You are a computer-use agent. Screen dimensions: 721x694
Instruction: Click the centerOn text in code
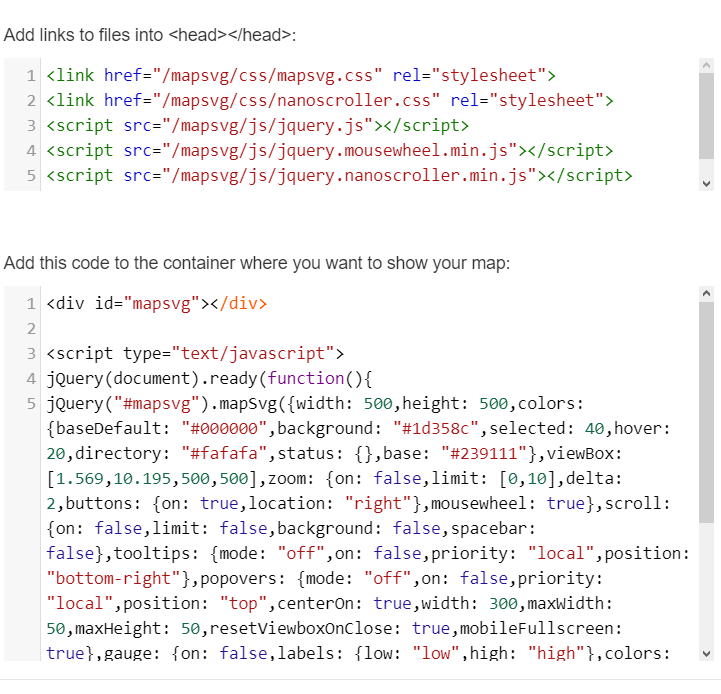(x=315, y=603)
